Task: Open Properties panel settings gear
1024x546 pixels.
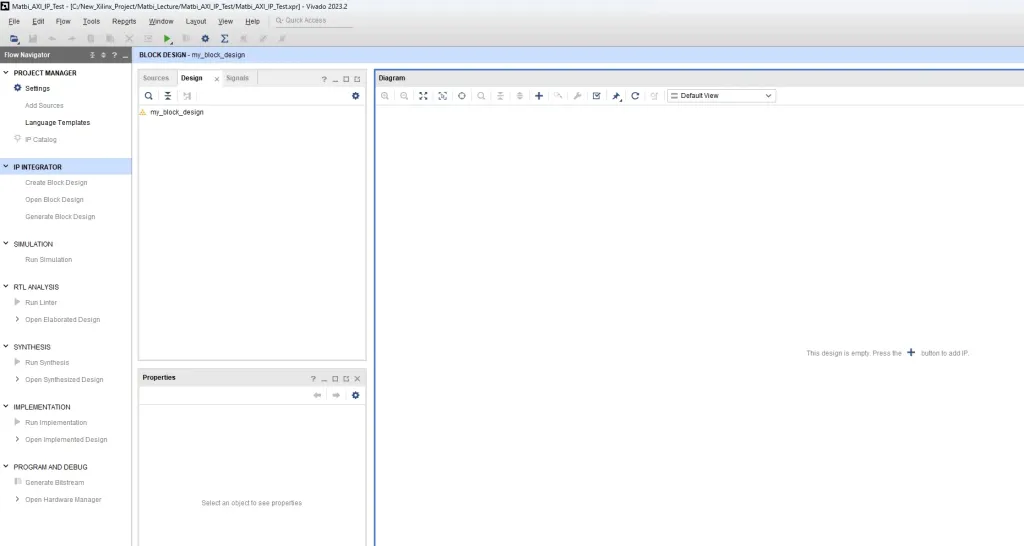Action: [355, 395]
